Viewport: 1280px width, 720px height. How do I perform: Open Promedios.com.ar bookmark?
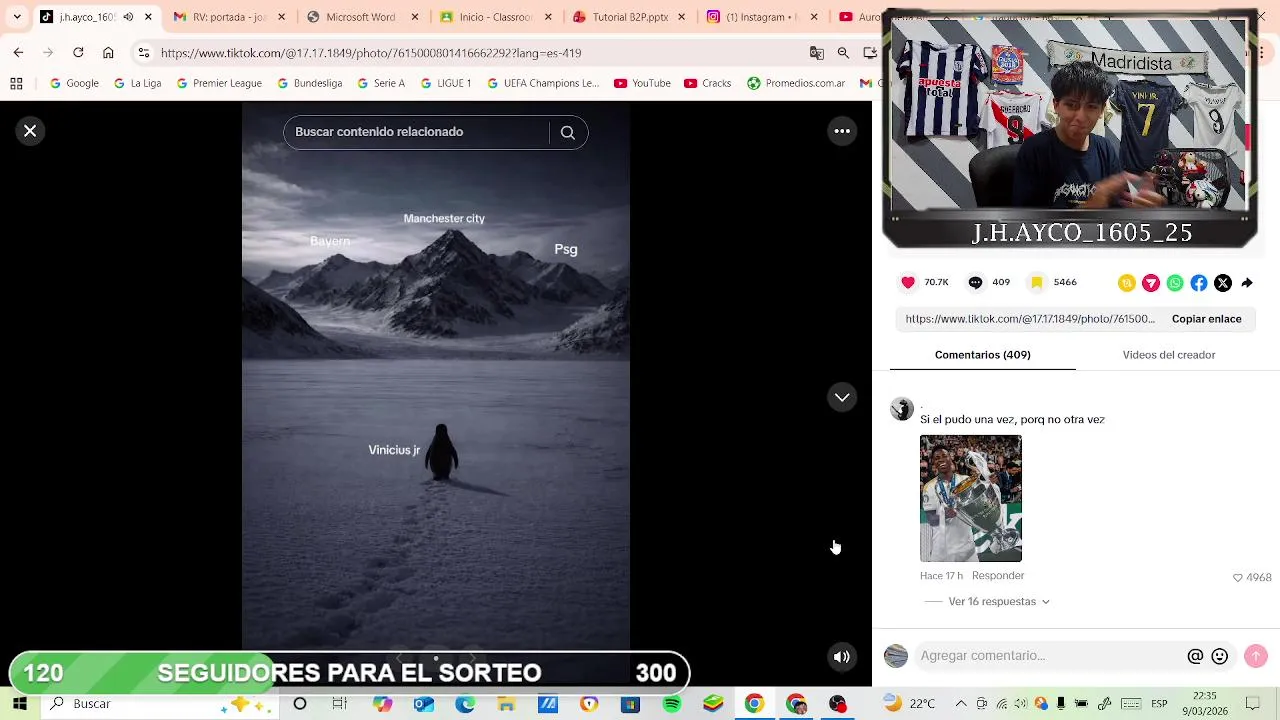click(796, 83)
